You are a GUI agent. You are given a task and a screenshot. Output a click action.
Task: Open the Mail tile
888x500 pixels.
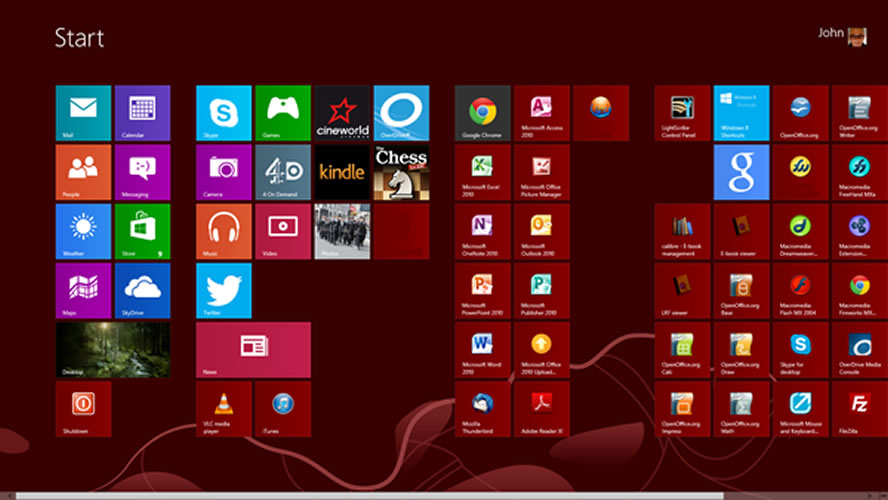coord(83,113)
